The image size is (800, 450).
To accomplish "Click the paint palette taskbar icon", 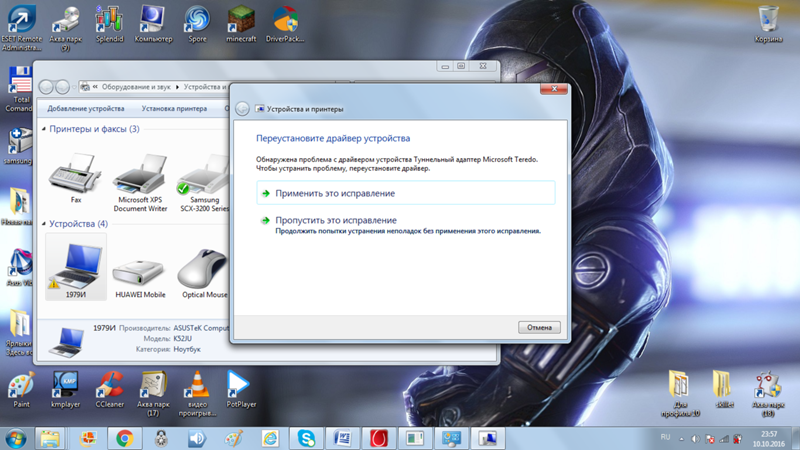I will tap(234, 438).
